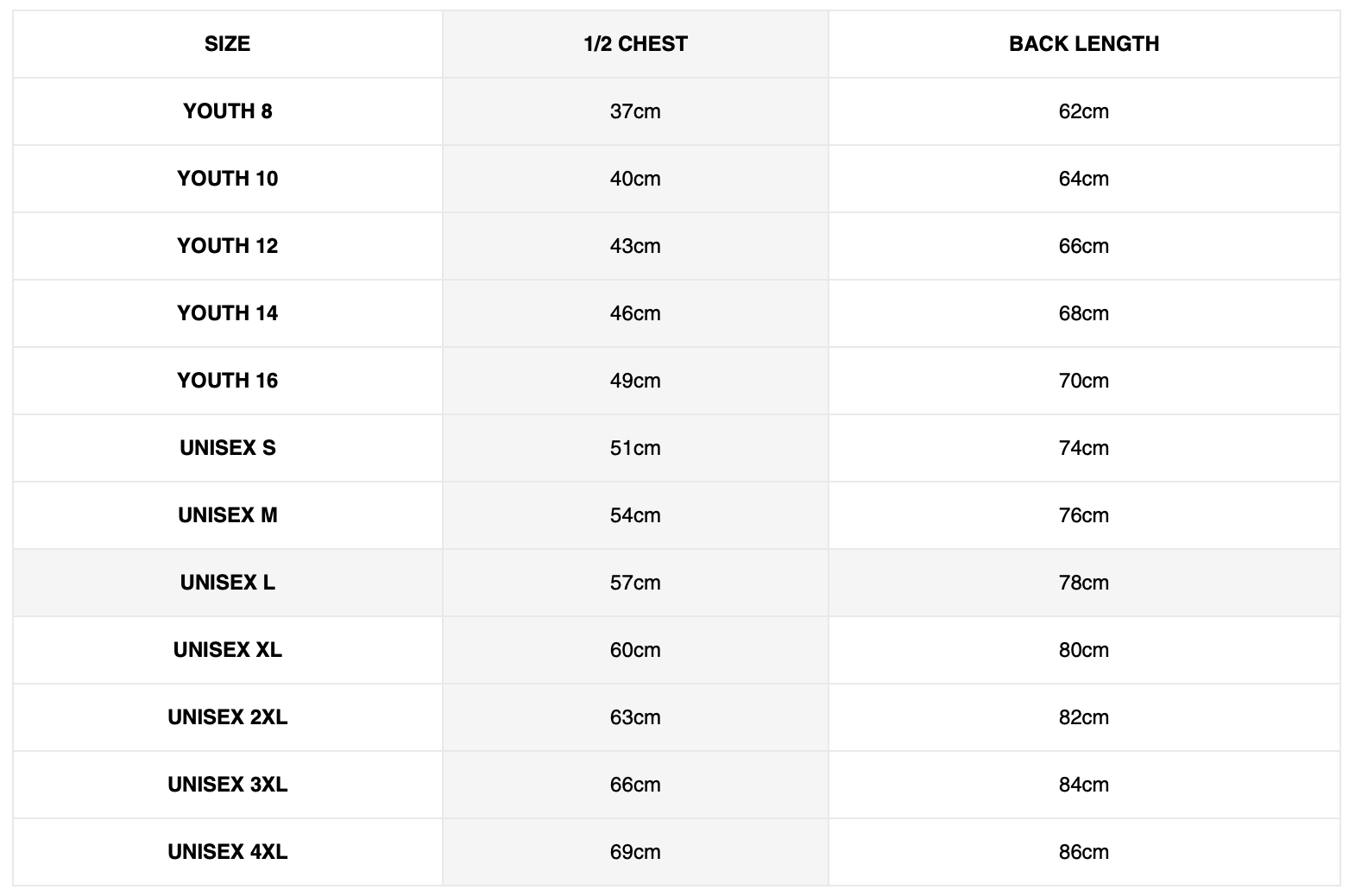Click the UNISEX M row label
1355x896 pixels.
point(228,515)
